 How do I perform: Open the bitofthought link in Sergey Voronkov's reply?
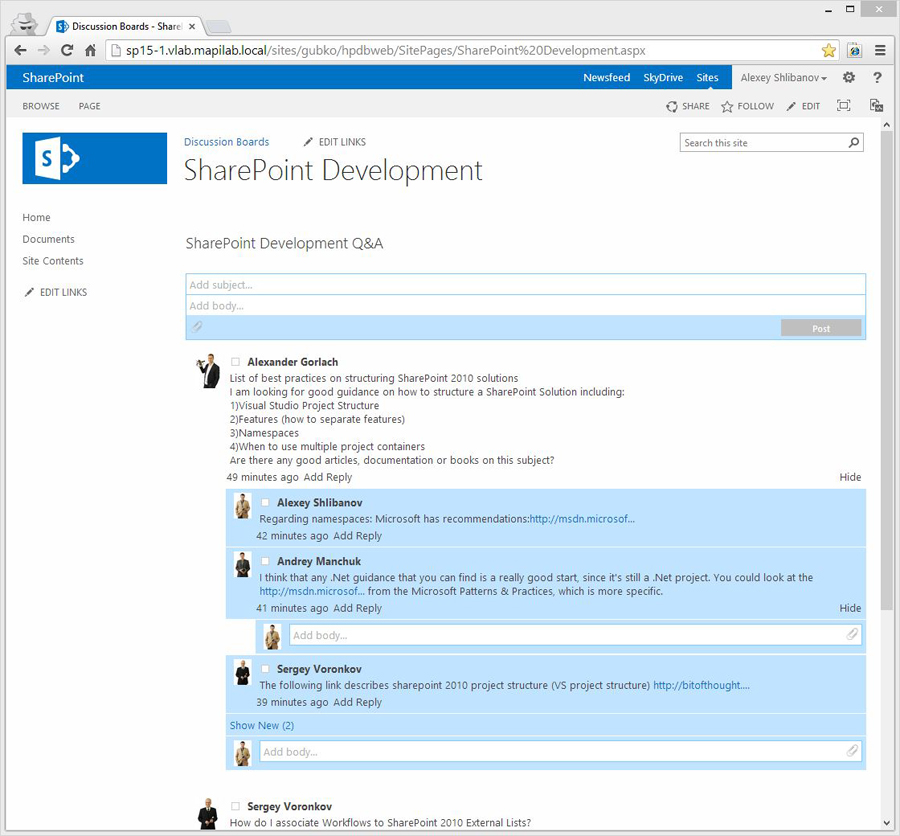pos(701,686)
